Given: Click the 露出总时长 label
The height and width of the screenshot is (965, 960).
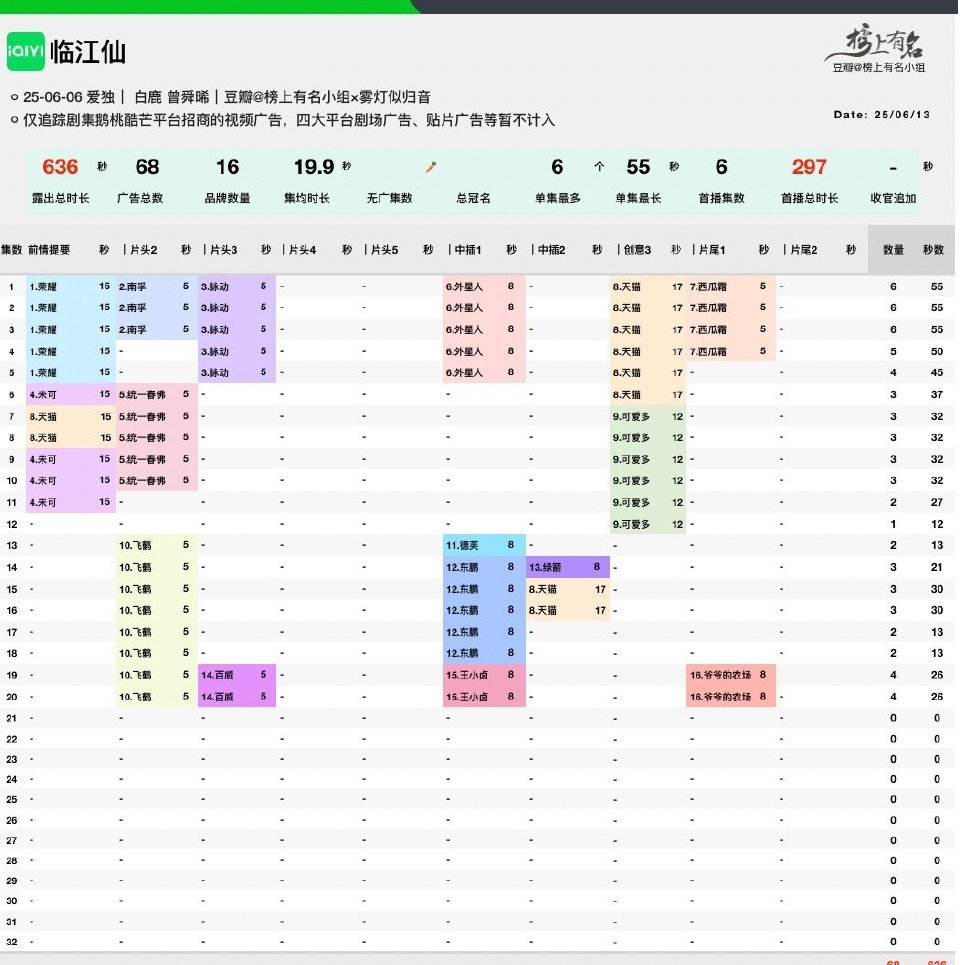Looking at the screenshot, I should (x=60, y=198).
